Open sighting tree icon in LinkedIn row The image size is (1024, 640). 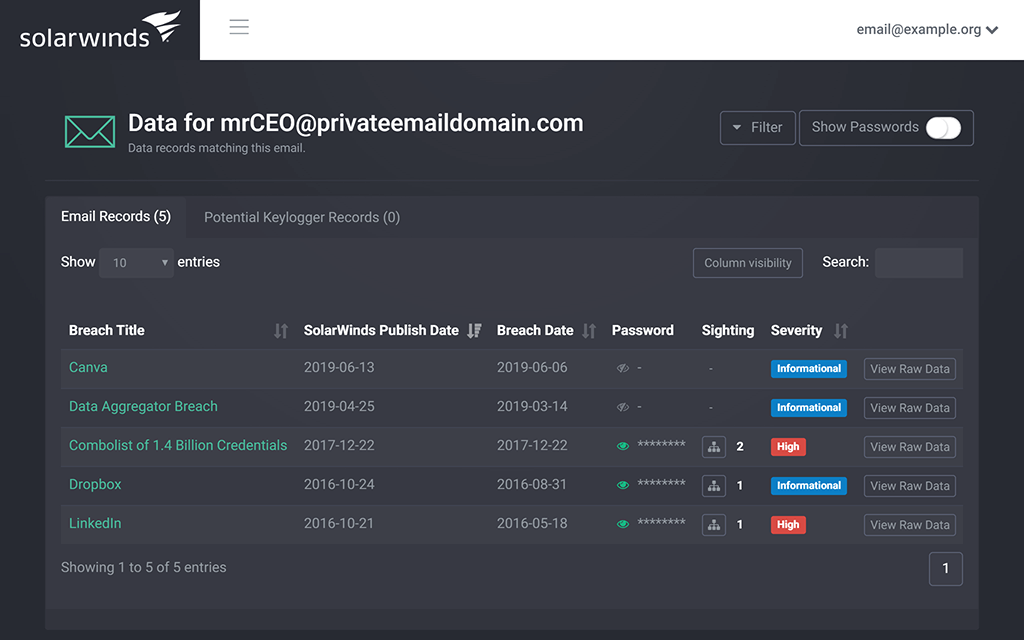(714, 525)
